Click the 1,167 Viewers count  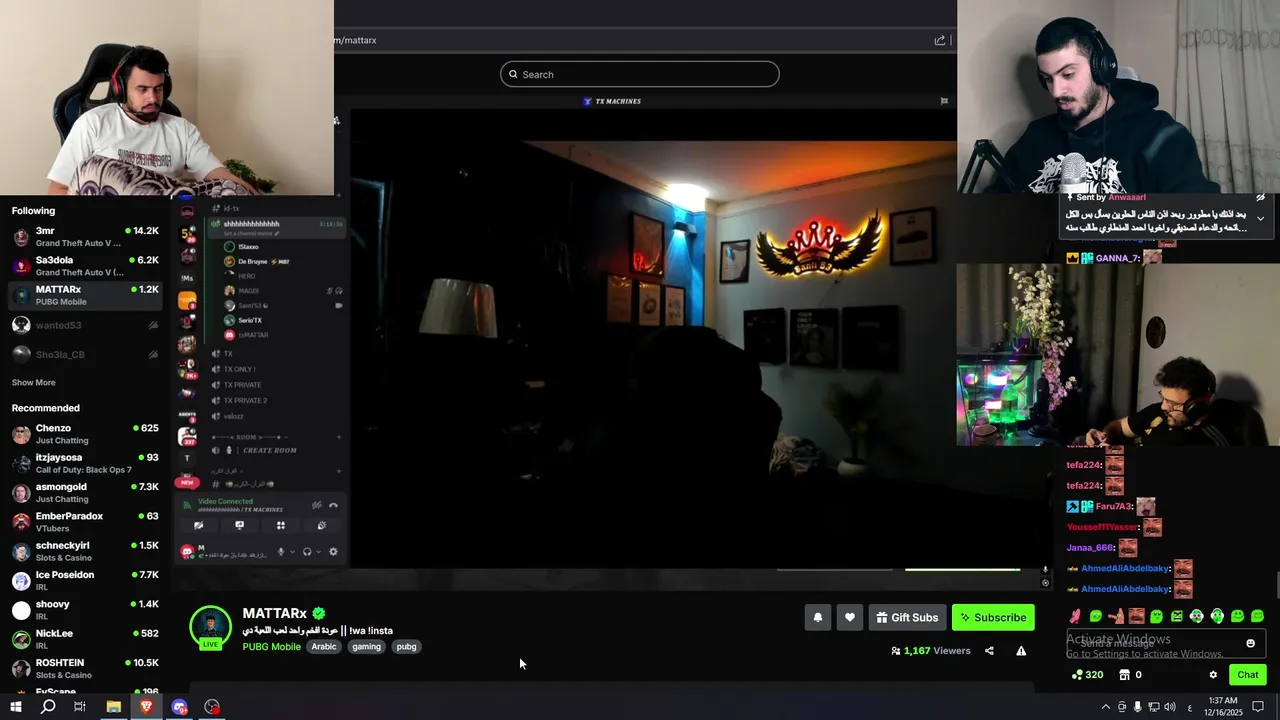click(931, 651)
